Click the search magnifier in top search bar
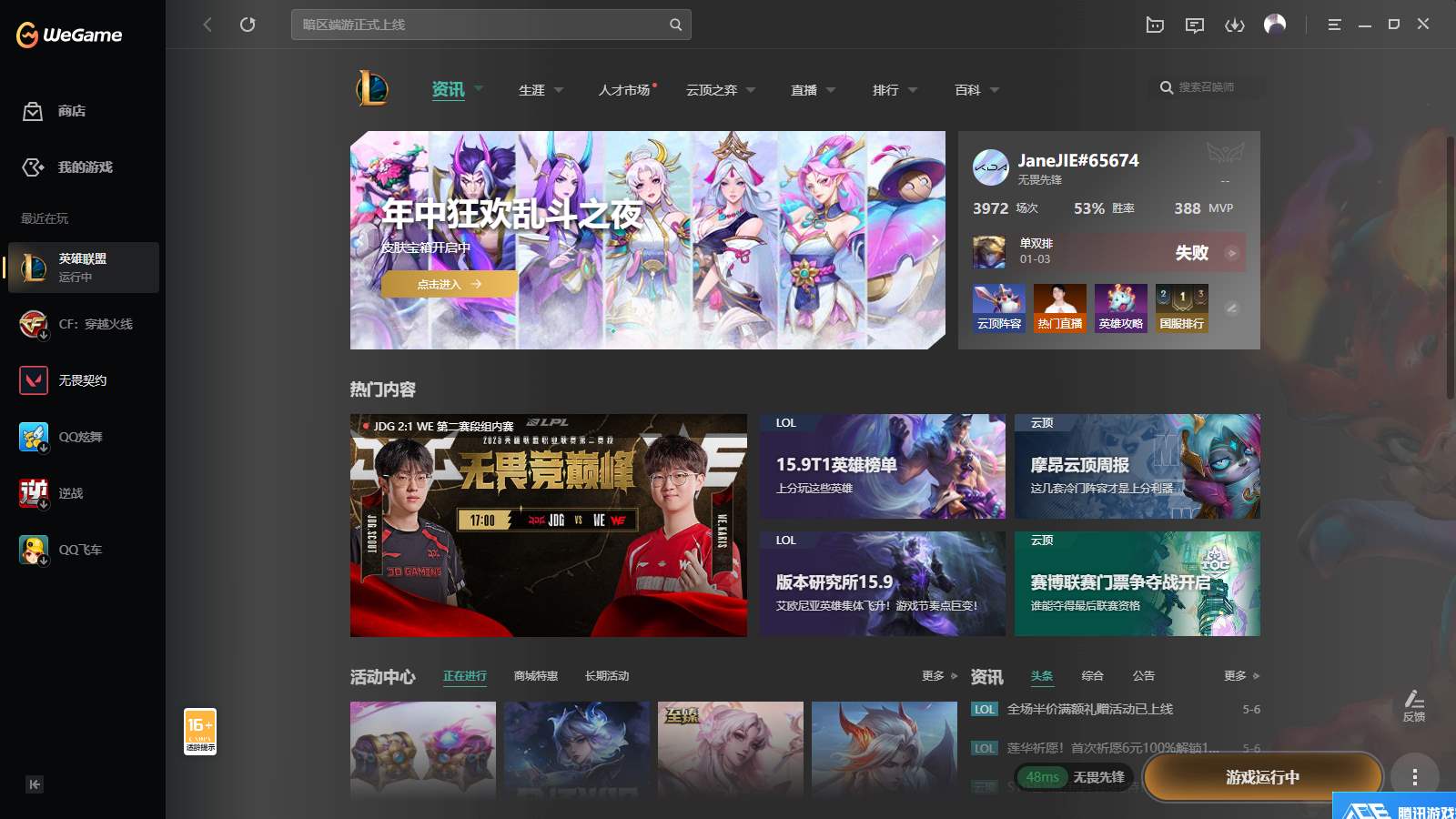 (x=675, y=25)
